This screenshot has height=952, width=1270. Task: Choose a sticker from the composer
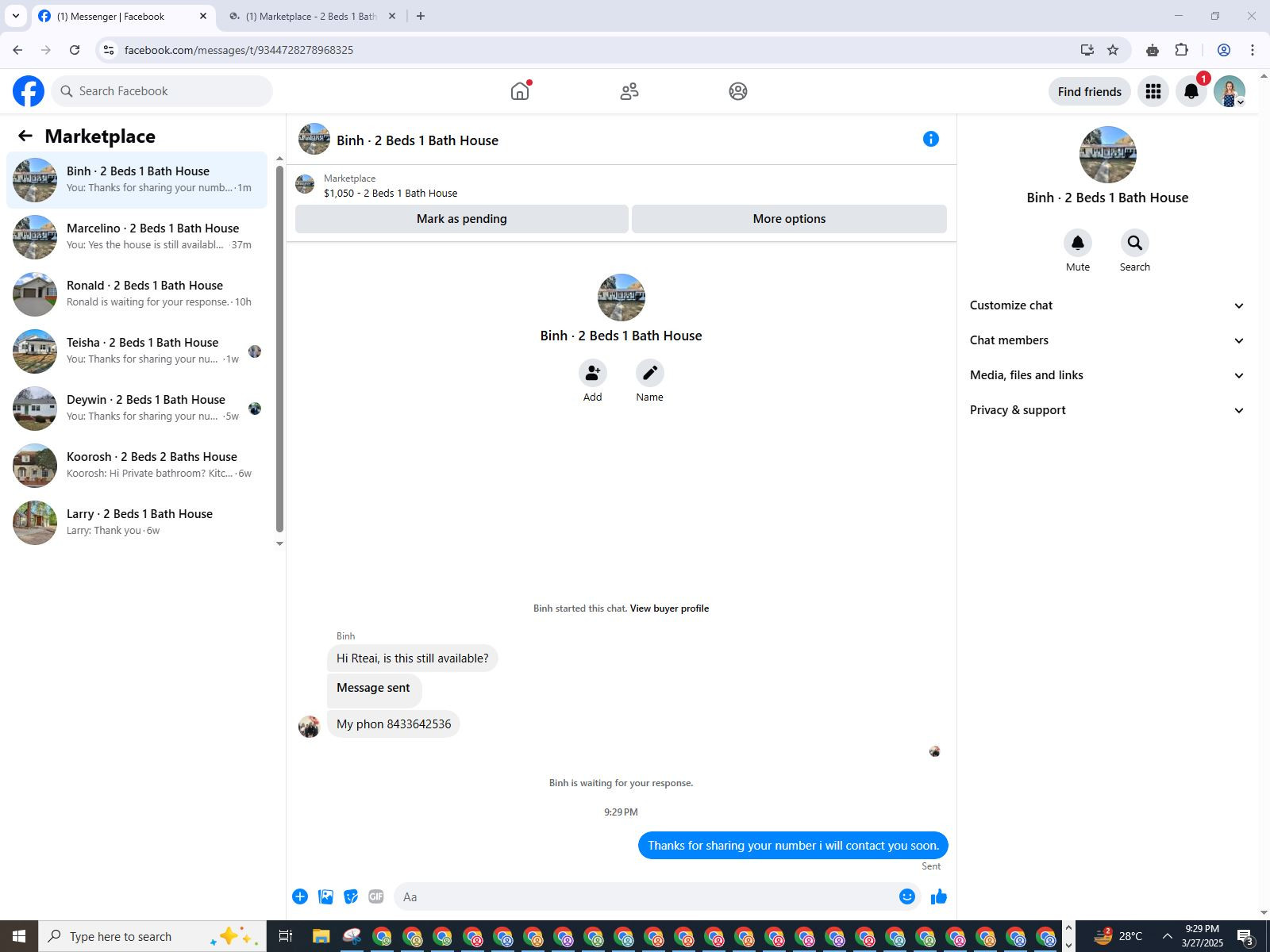[x=351, y=896]
